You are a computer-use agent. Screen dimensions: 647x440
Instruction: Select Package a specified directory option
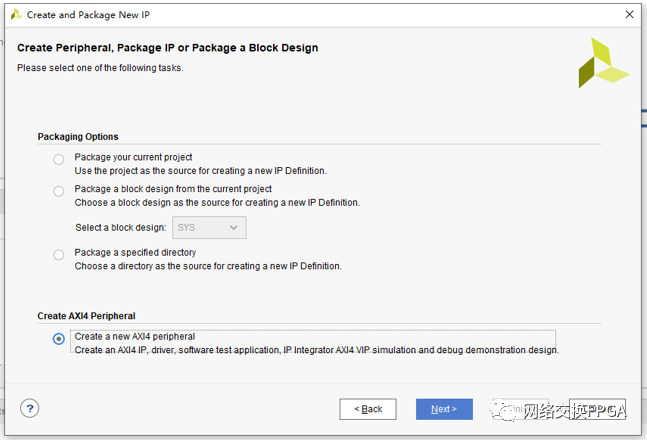(59, 255)
